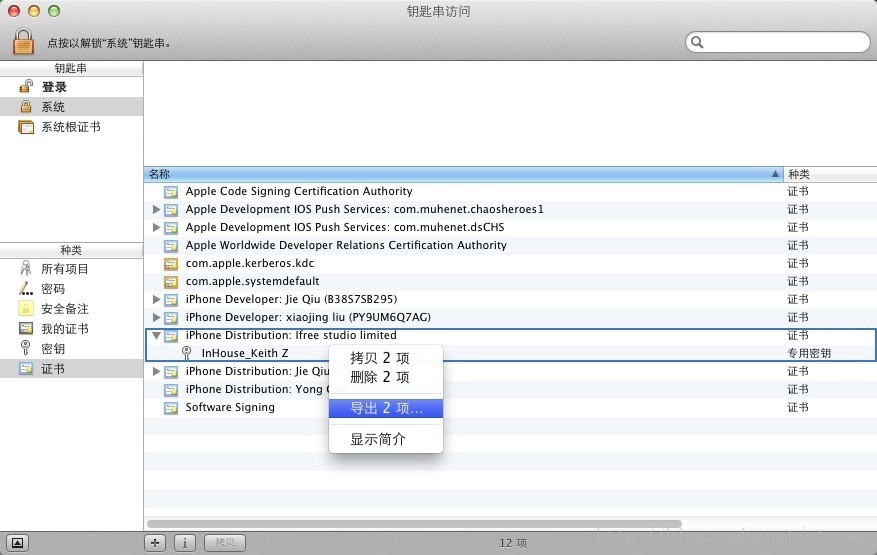Click the 密码 category pencil icon
Image resolution: width=877 pixels, height=555 pixels.
26,289
